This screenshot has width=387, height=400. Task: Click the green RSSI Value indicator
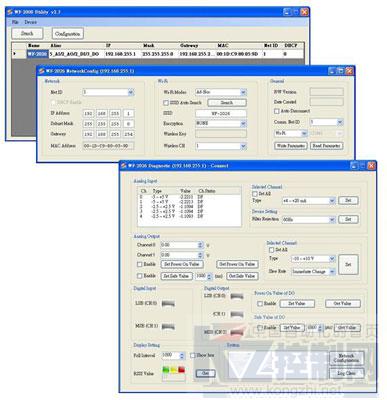click(166, 370)
